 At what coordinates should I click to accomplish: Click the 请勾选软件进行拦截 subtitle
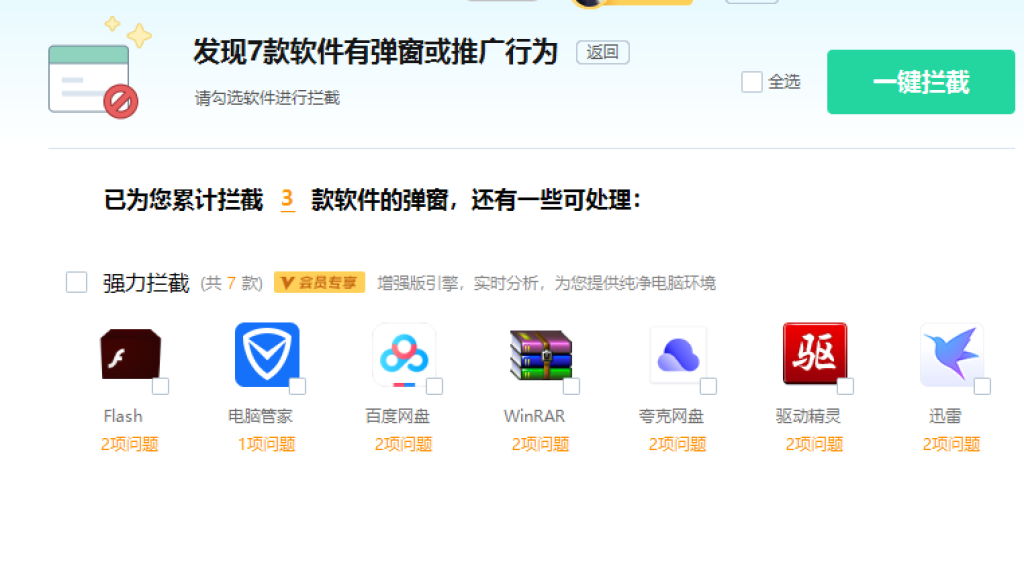pos(267,98)
